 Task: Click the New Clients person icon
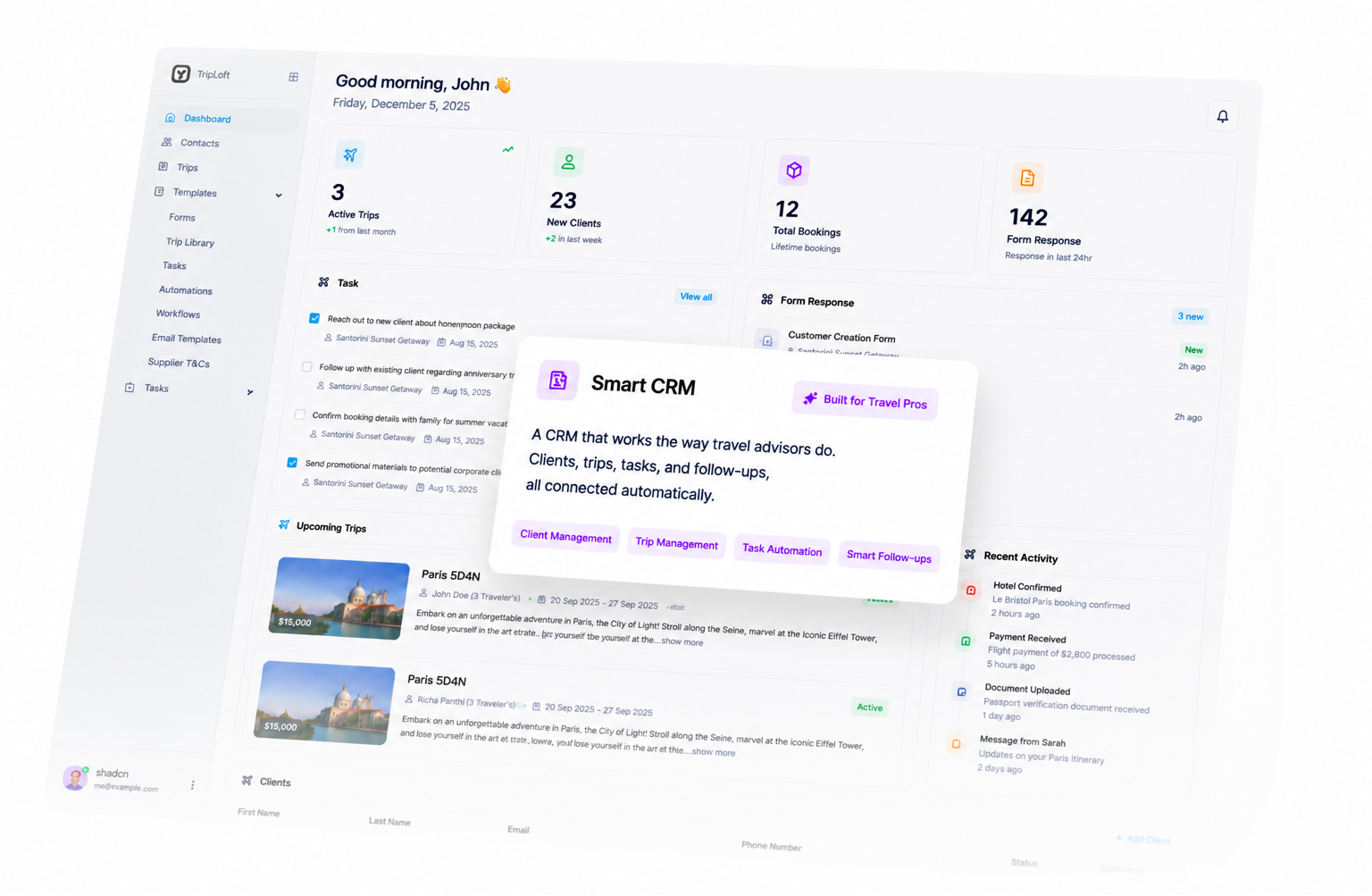[x=568, y=163]
